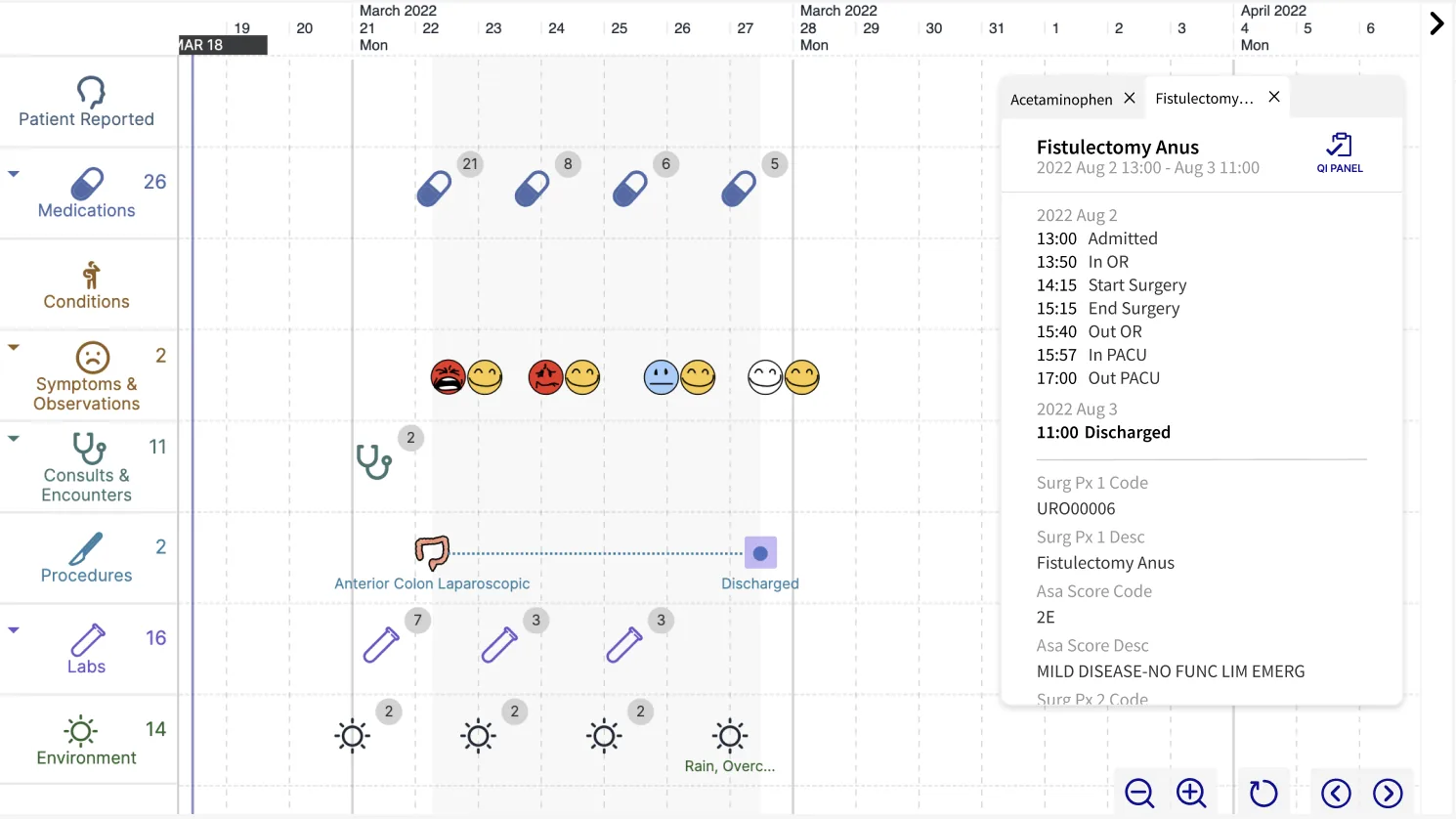This screenshot has height=819, width=1456.
Task: Click the blue neutral face symptom icon
Action: pyautogui.click(x=662, y=377)
